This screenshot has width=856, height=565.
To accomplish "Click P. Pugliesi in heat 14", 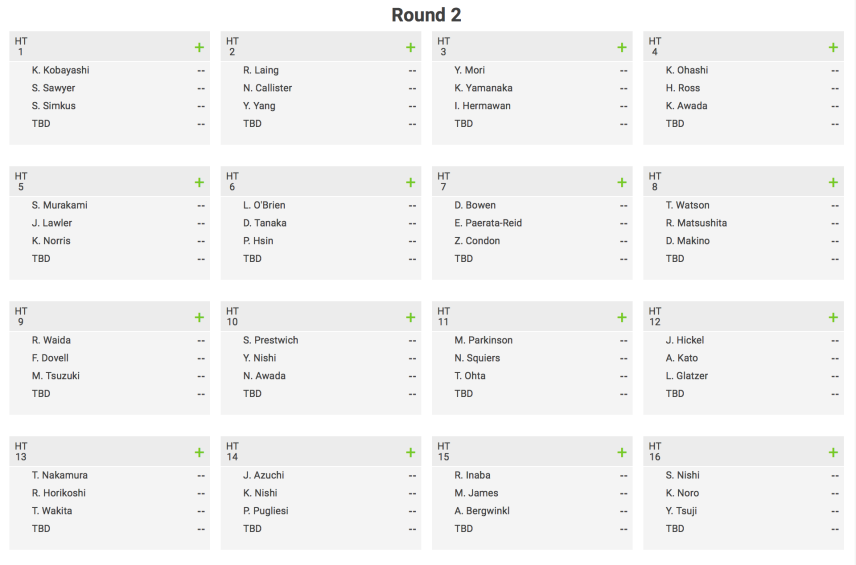I will (266, 510).
